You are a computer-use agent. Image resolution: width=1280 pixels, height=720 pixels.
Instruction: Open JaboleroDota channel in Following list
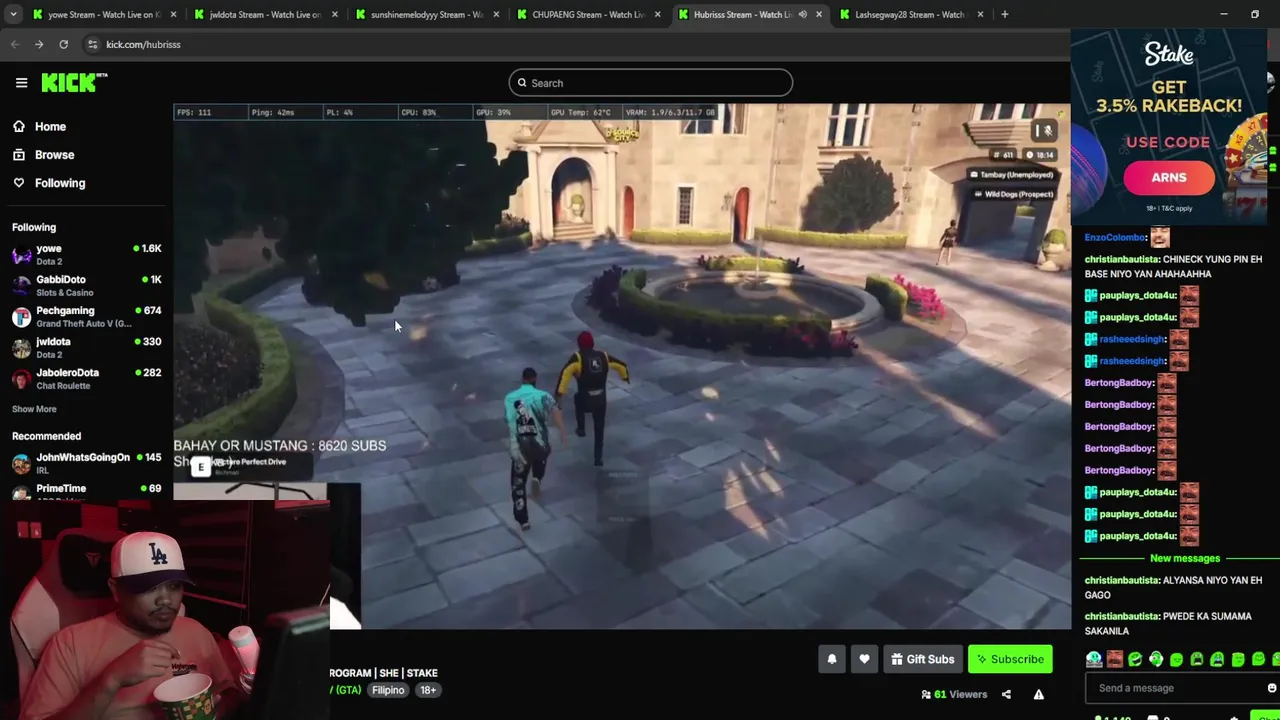pyautogui.click(x=86, y=378)
